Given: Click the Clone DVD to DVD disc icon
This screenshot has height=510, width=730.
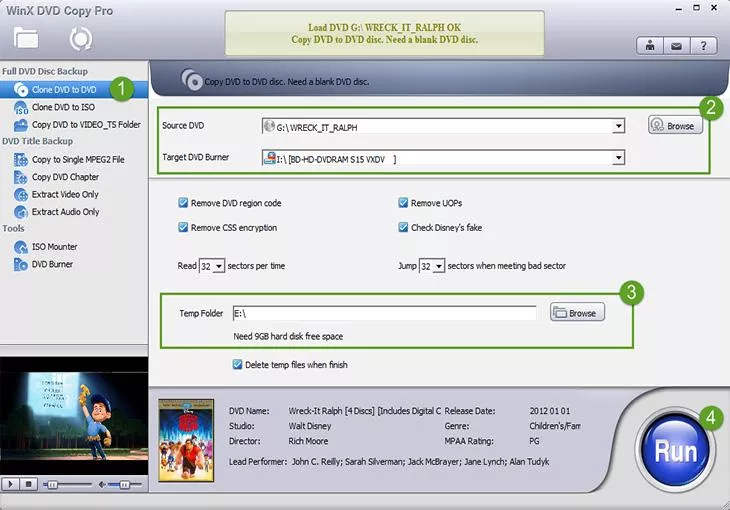Looking at the screenshot, I should (x=20, y=89).
